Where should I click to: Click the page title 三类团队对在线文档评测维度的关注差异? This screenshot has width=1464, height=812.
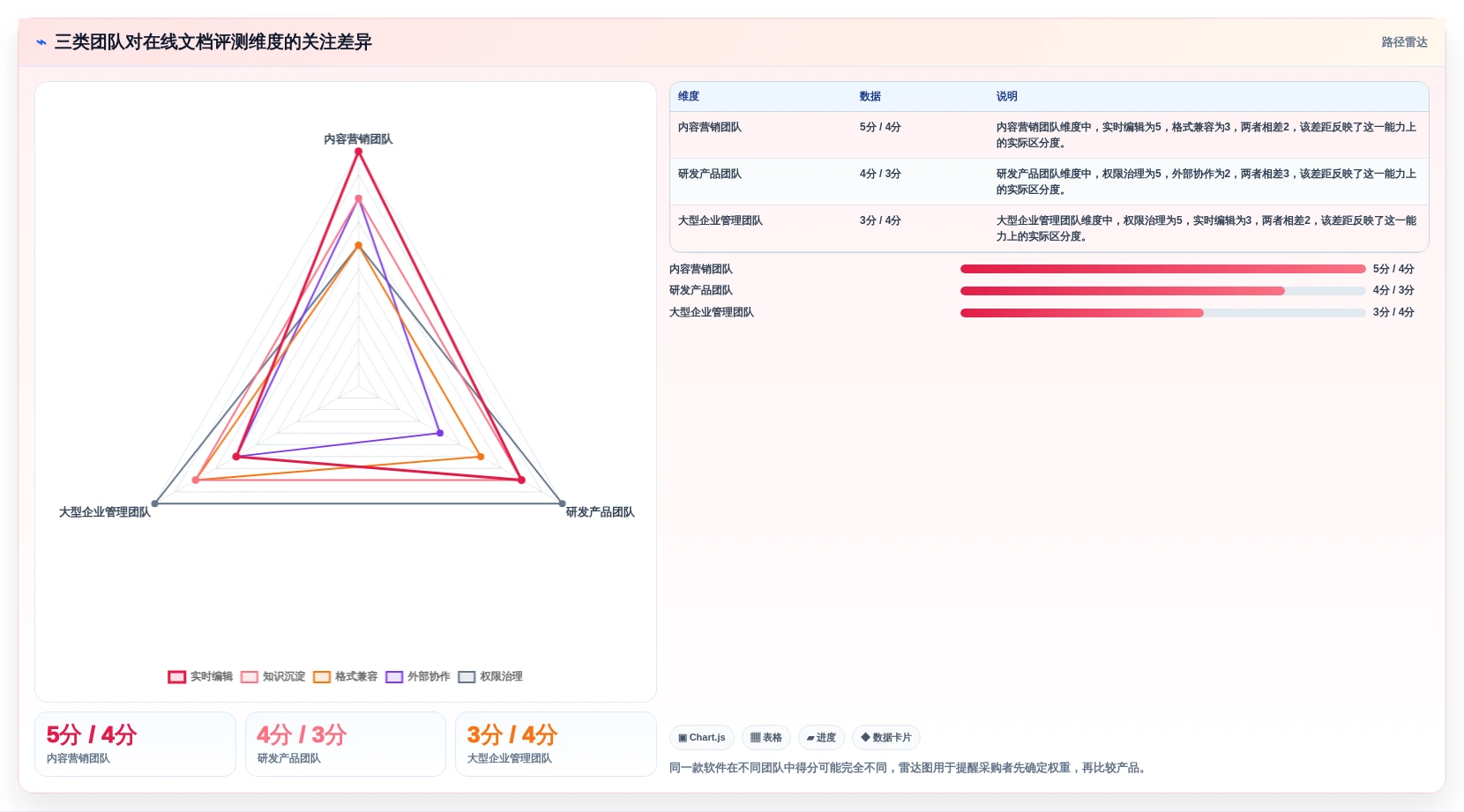213,42
